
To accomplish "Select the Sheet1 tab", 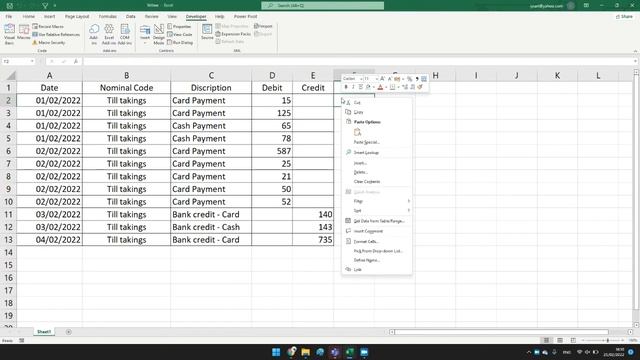I will tap(44, 332).
